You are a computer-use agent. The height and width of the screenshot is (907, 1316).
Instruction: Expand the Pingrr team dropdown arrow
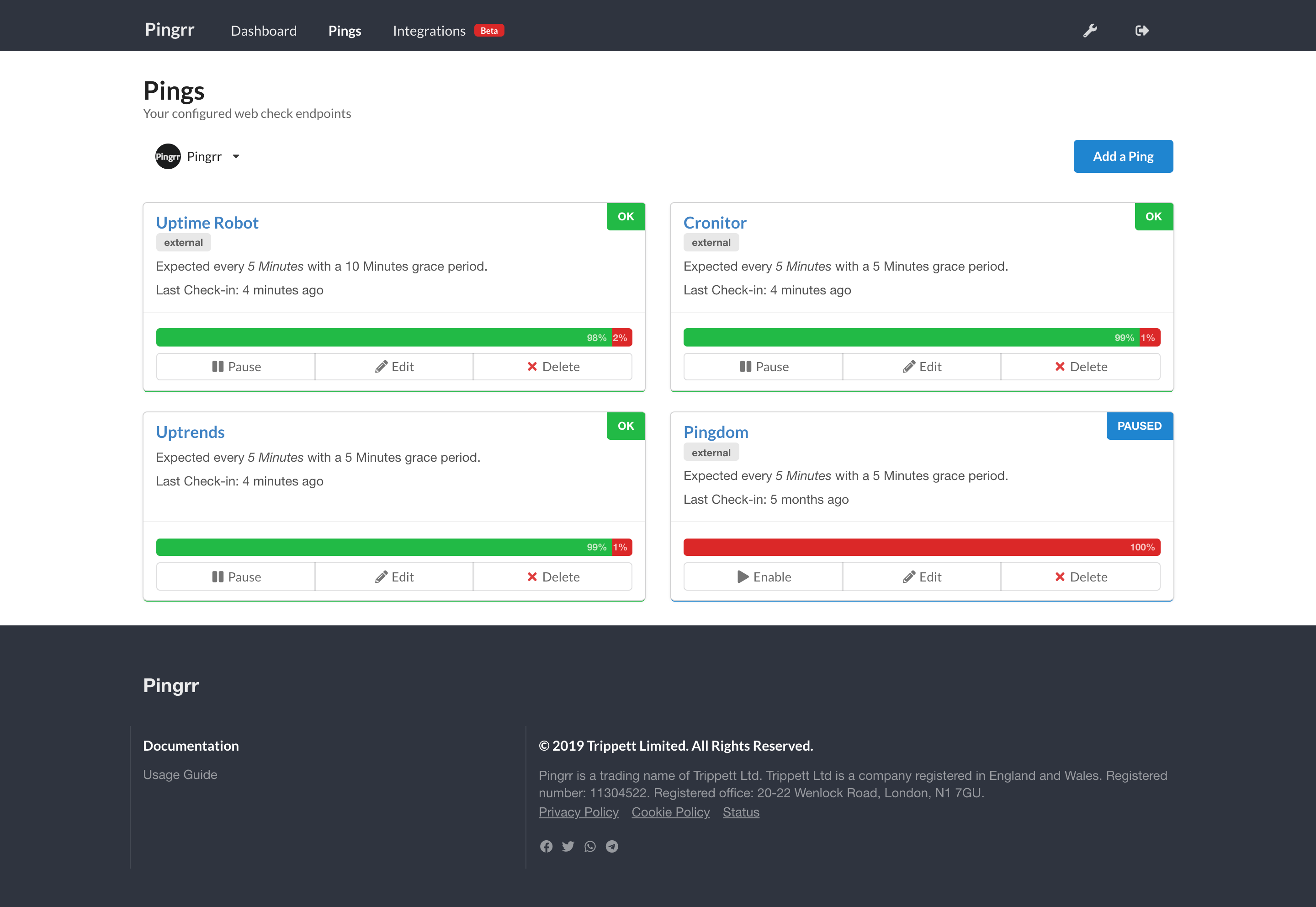click(x=236, y=156)
